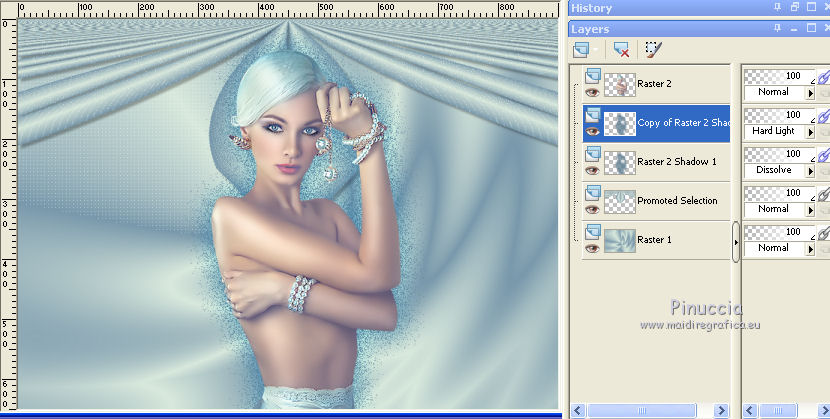Select the Raster 2 layer thumbnail
This screenshot has width=830, height=419.
click(x=620, y=84)
